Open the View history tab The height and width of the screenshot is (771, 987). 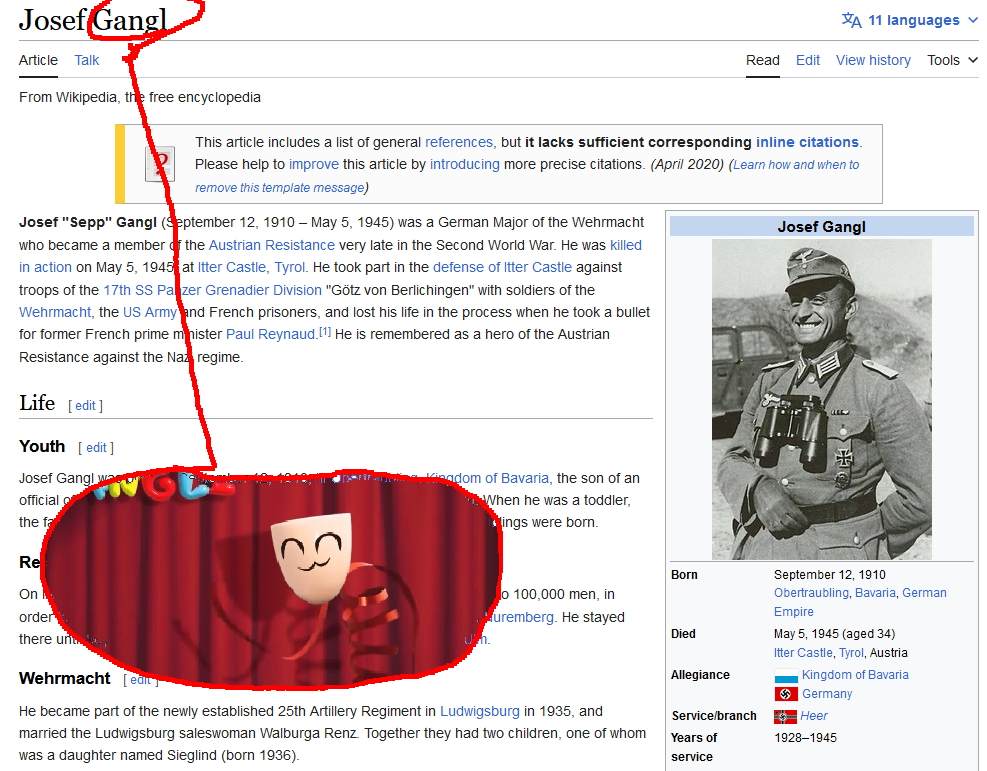click(x=873, y=60)
